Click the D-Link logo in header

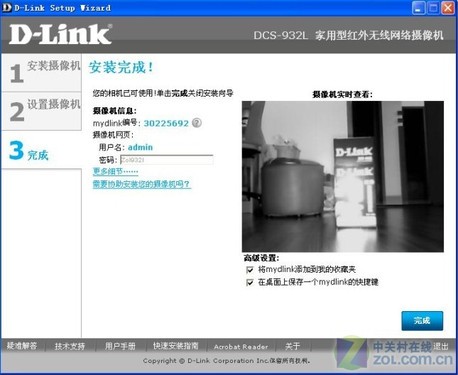pos(60,34)
